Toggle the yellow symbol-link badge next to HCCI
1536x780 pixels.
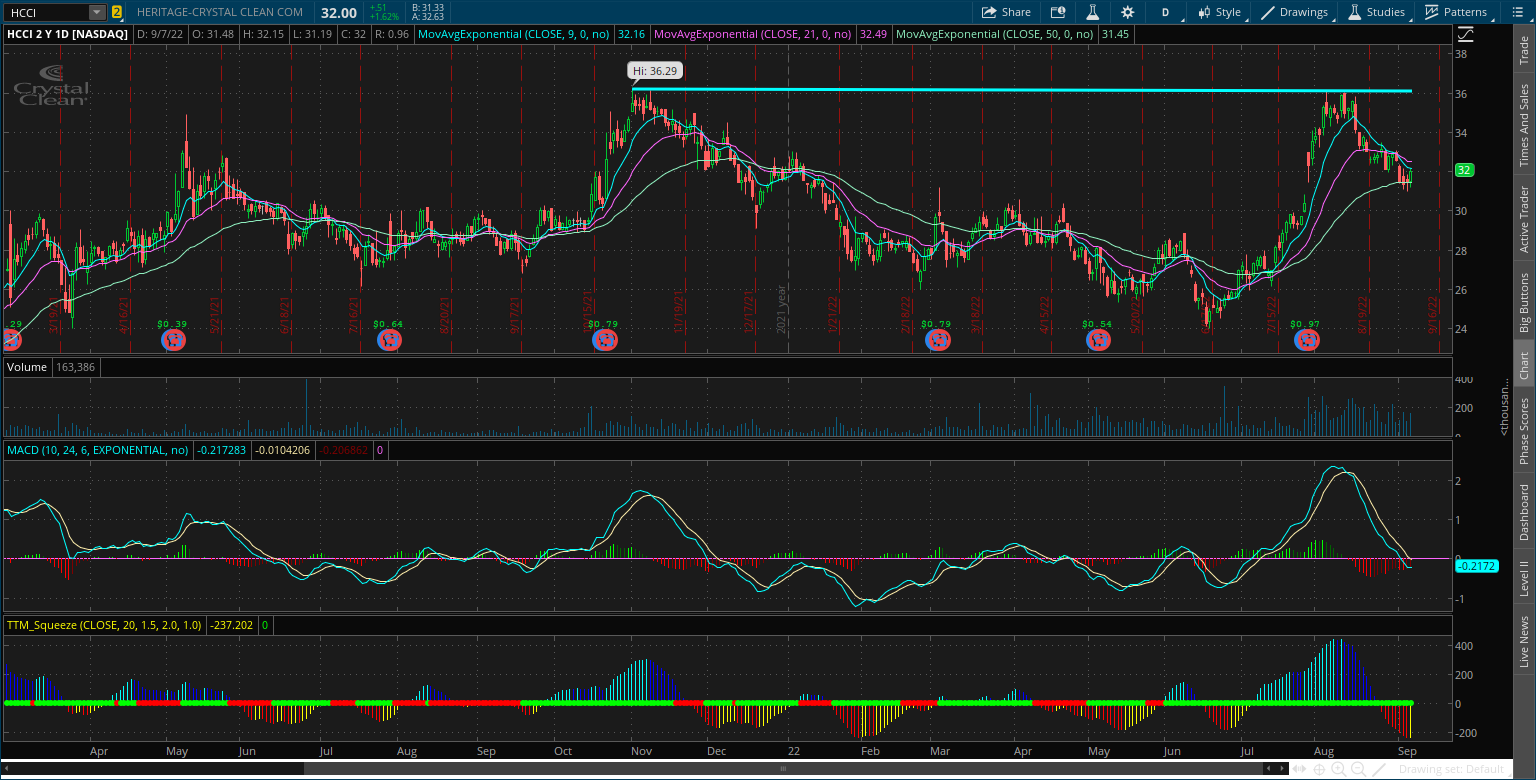pos(119,12)
